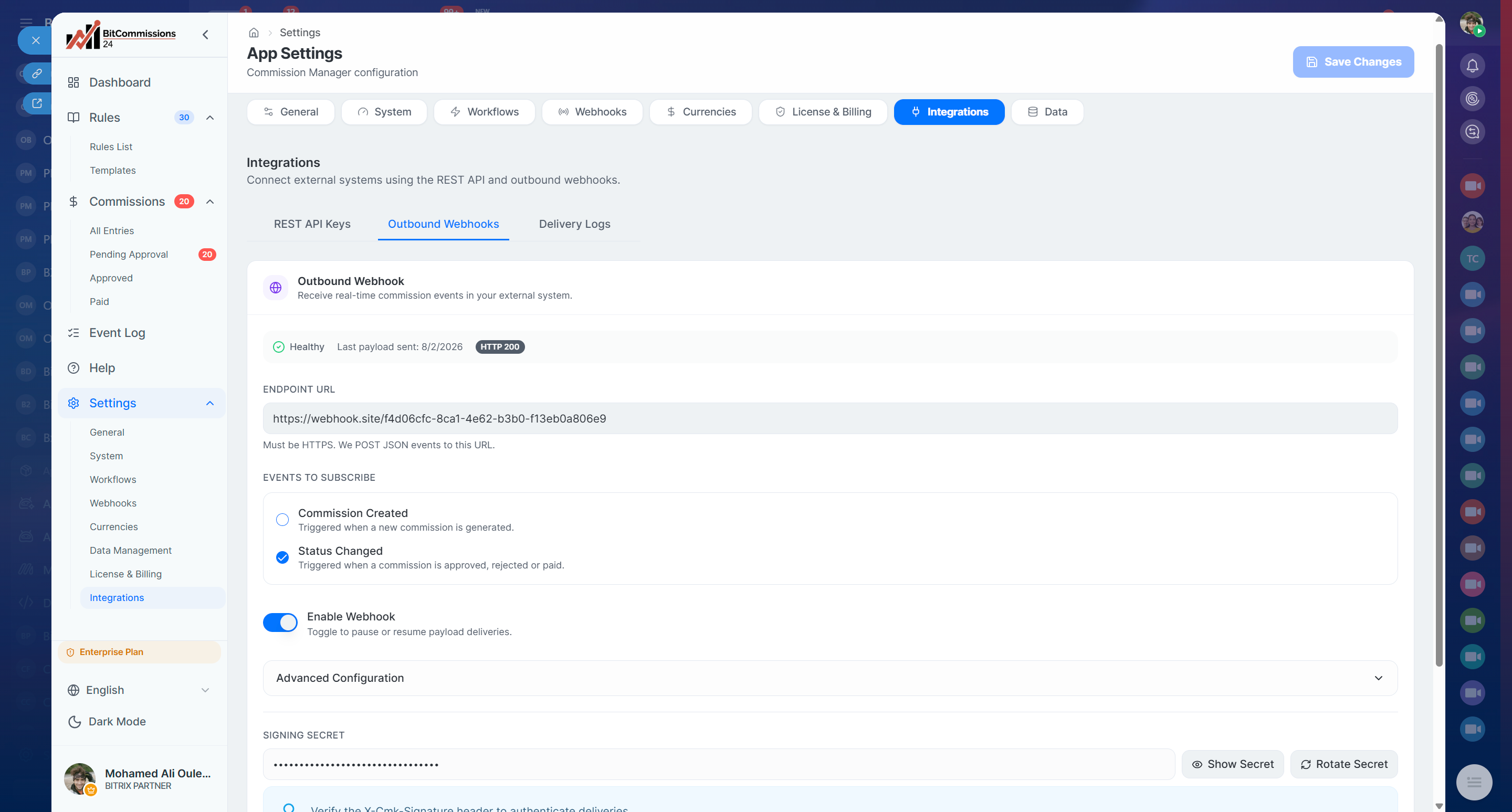
Task: Click the home breadcrumb icon
Action: point(254,33)
